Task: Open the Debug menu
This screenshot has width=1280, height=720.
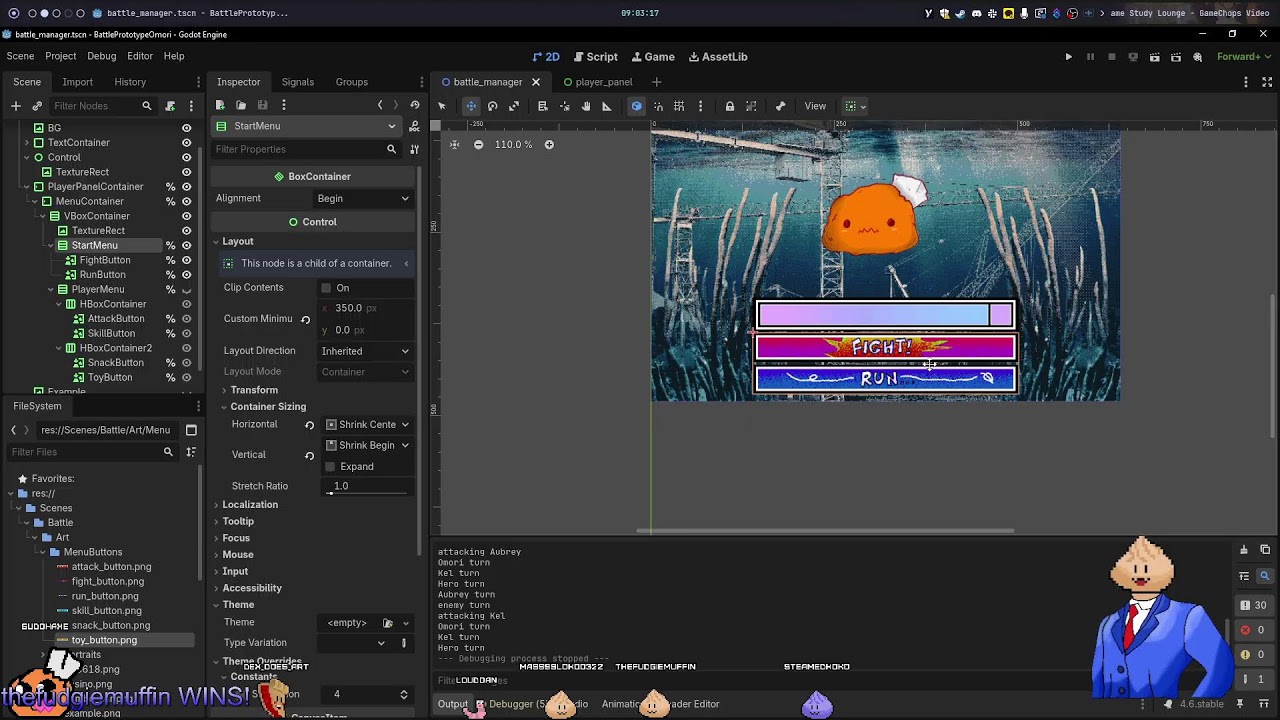Action: tap(101, 56)
